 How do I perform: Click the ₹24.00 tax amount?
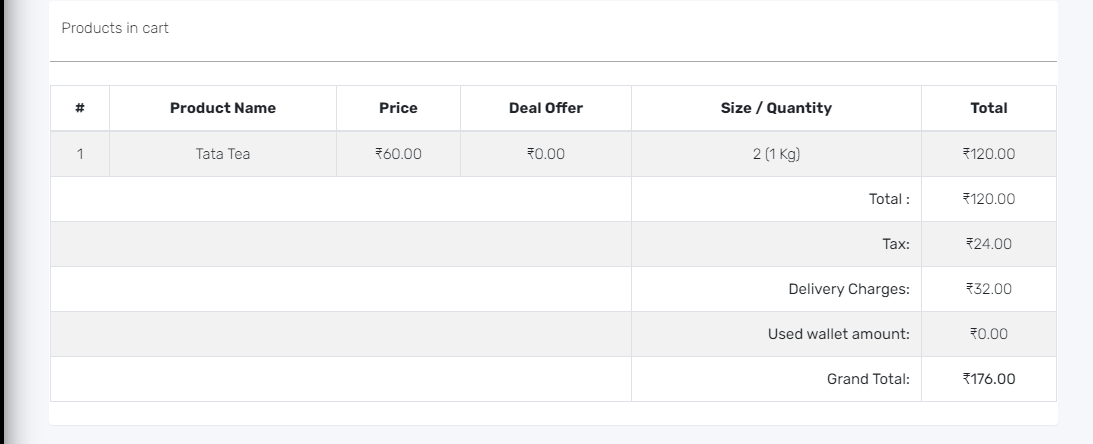[x=988, y=244]
